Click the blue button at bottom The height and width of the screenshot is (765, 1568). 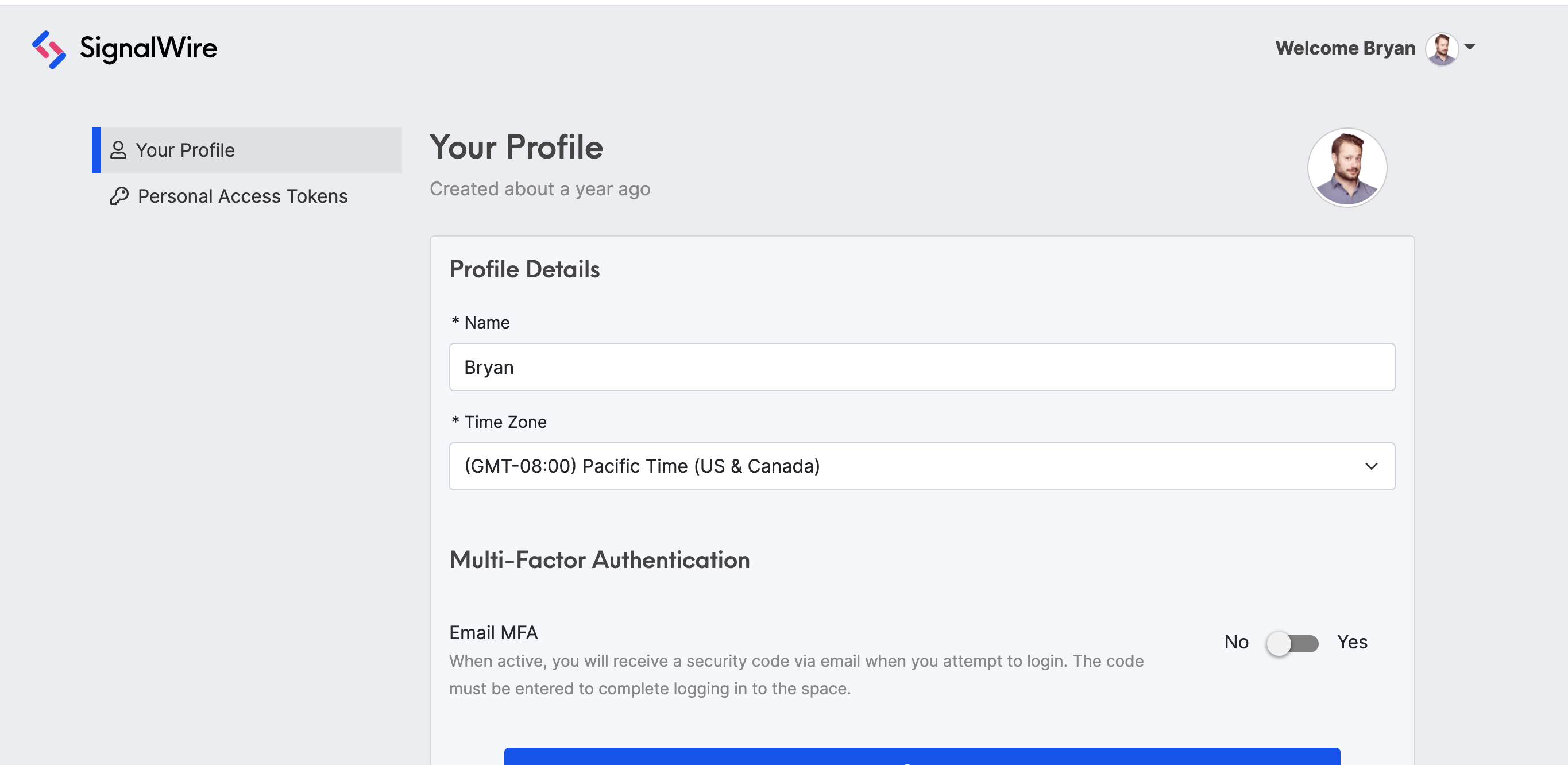[922, 756]
